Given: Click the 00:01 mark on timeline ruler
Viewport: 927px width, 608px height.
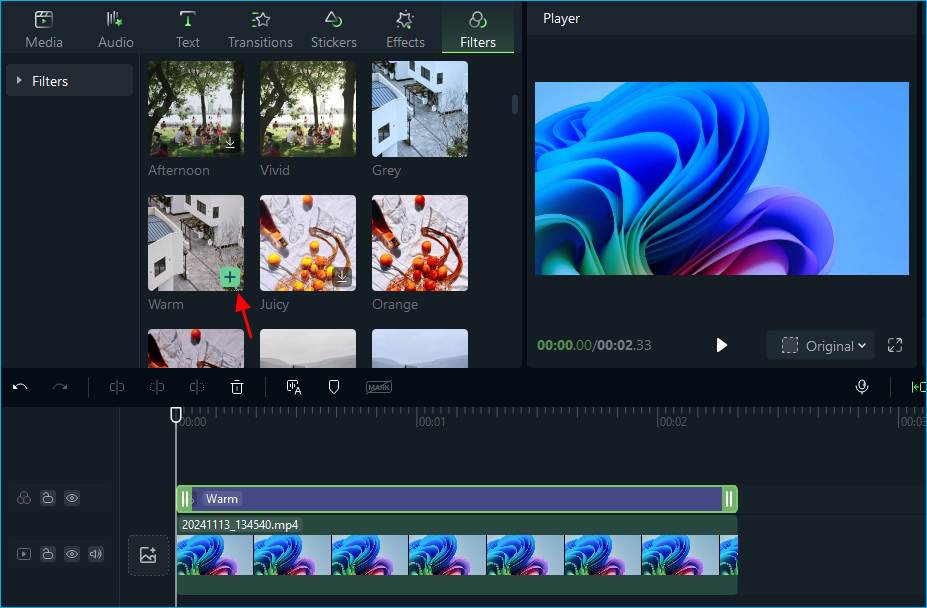Looking at the screenshot, I should point(432,422).
